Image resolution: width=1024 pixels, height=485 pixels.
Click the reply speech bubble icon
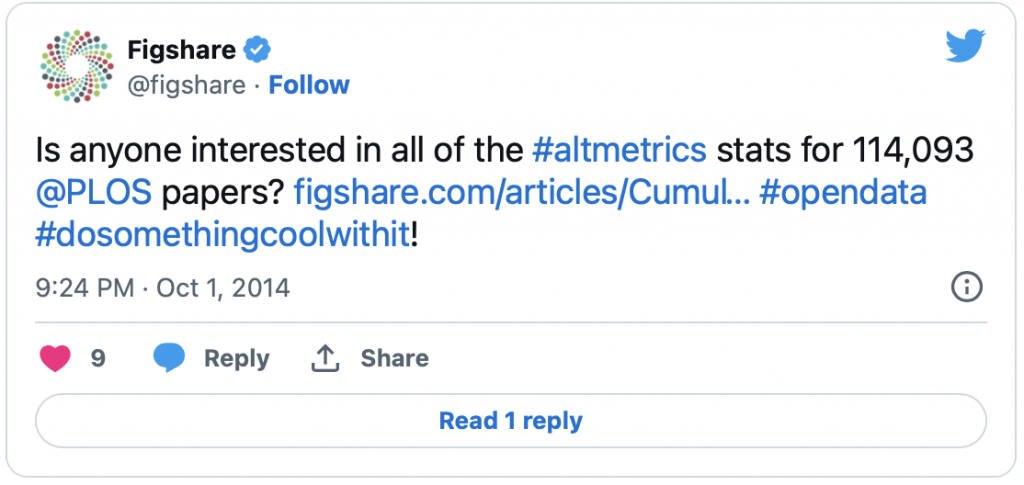(x=169, y=358)
